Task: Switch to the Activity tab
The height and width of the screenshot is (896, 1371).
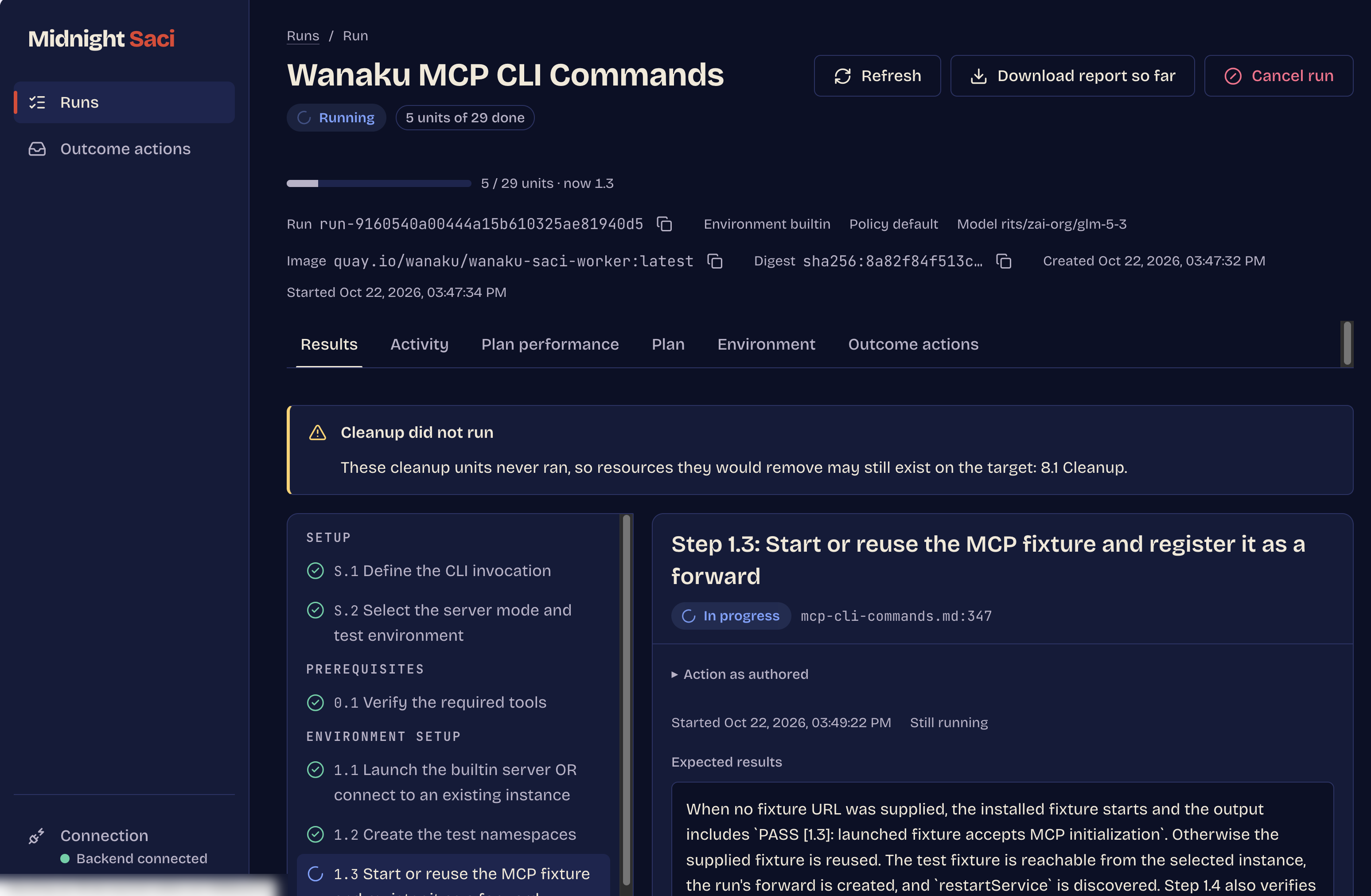Action: pos(419,345)
